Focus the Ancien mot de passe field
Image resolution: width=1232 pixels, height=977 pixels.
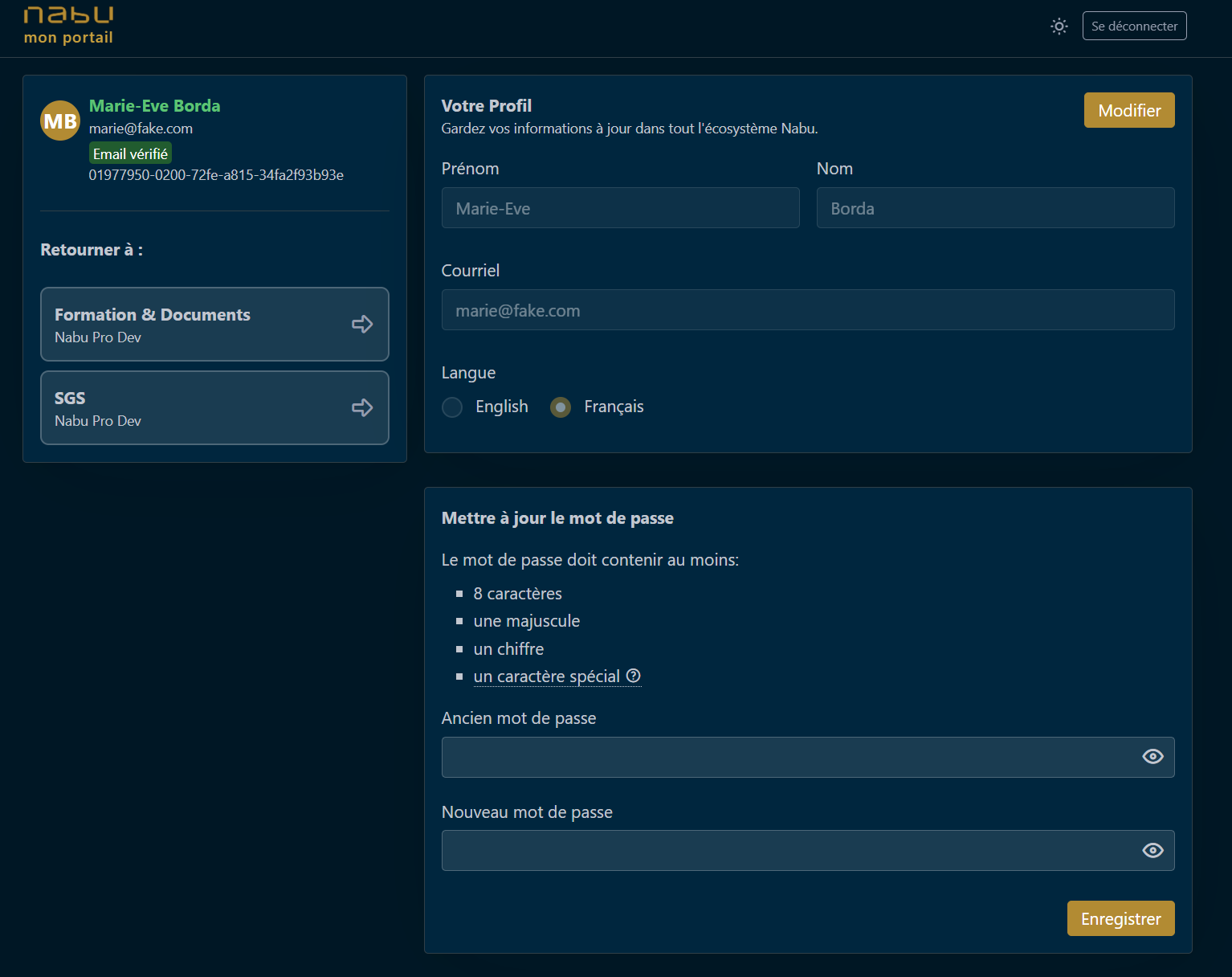787,757
